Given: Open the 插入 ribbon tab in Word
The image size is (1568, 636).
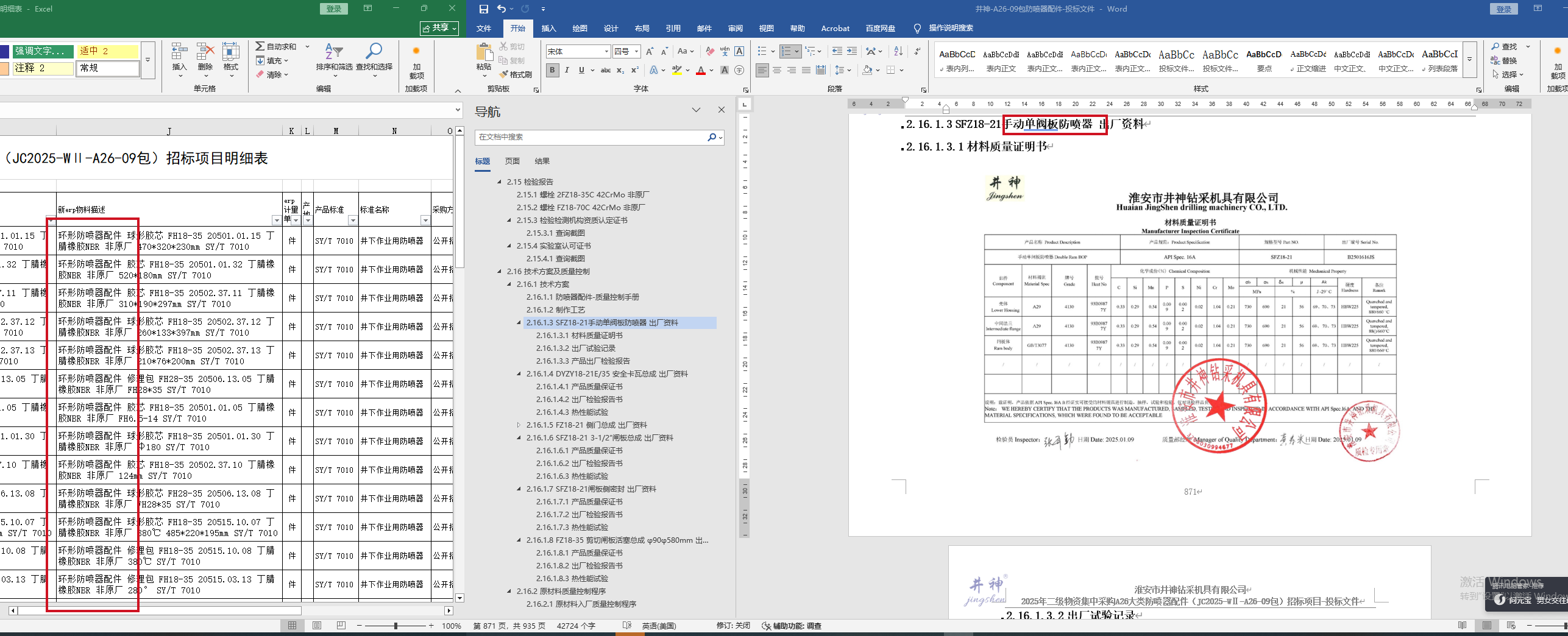Looking at the screenshot, I should 548,29.
